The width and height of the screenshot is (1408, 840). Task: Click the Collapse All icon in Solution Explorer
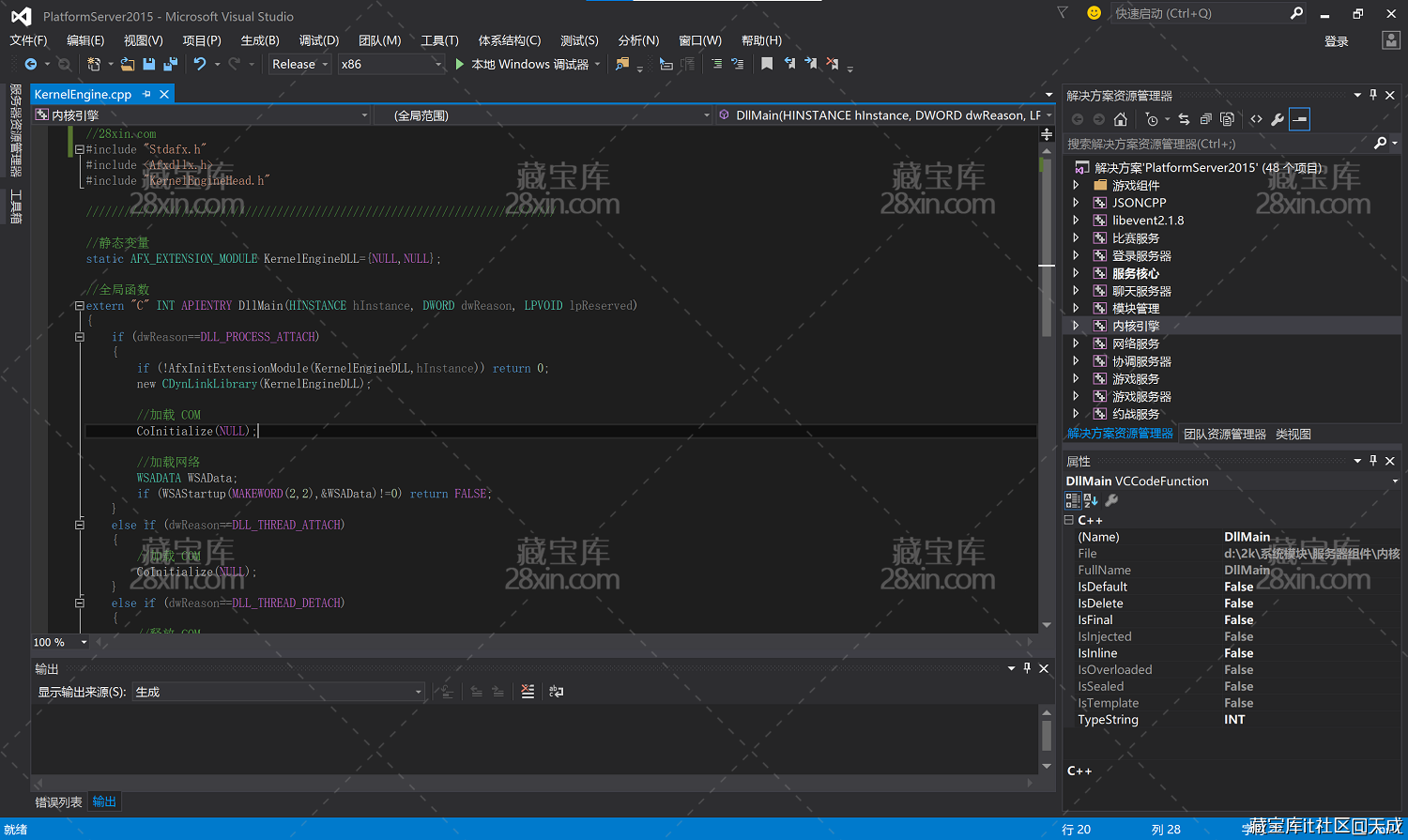1205,119
